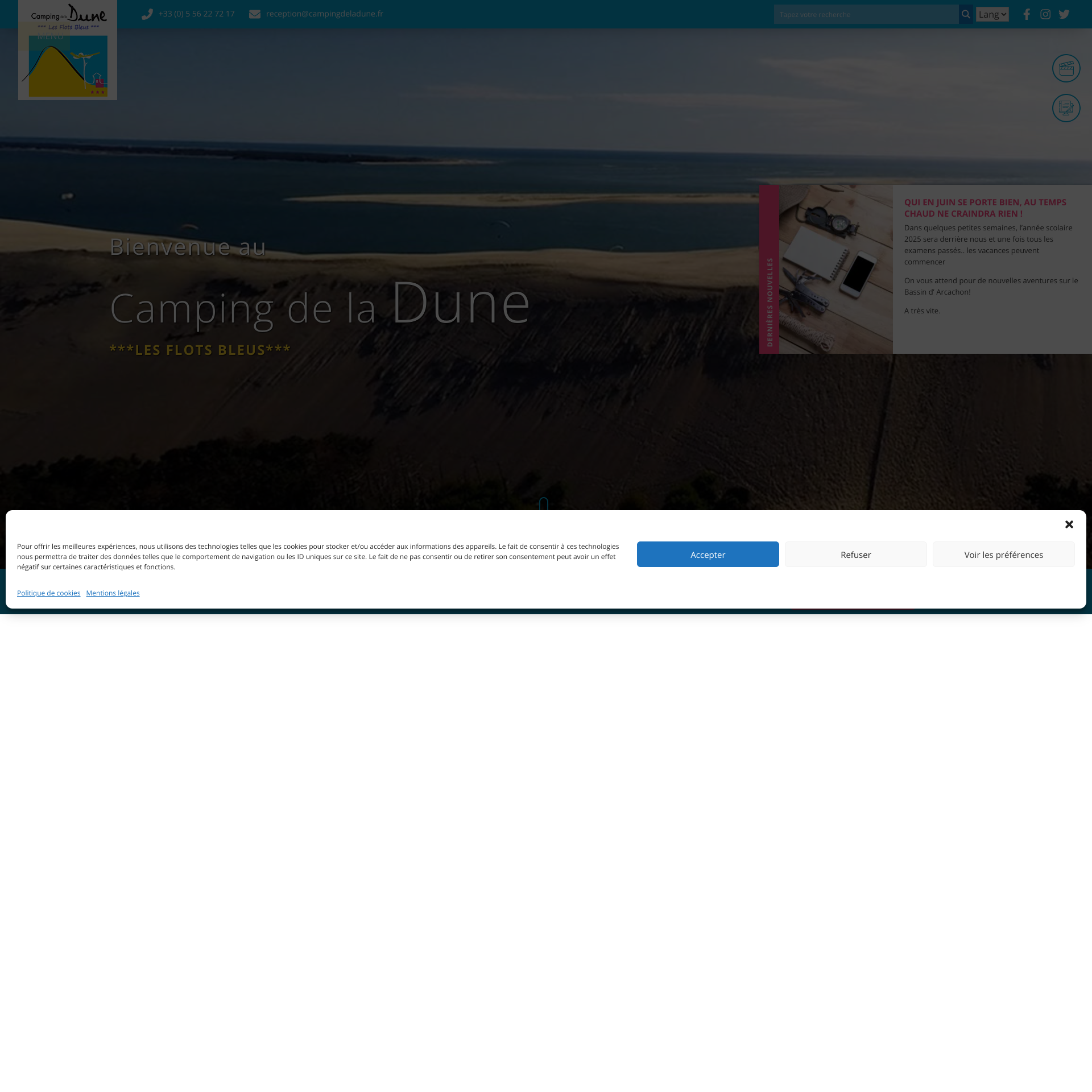The height and width of the screenshot is (1092, 1092).
Task: Click Voir les préférences button
Action: click(1004, 554)
